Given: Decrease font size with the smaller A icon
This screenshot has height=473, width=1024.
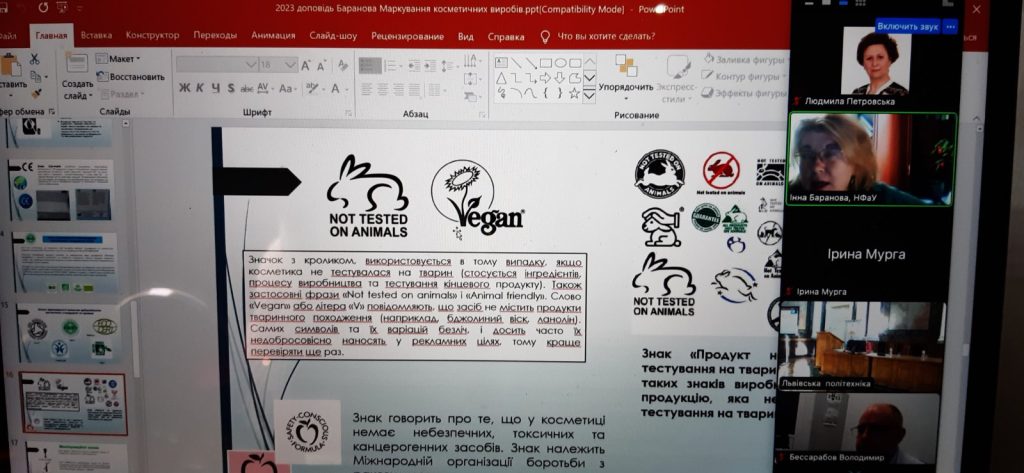Looking at the screenshot, I should point(321,65).
